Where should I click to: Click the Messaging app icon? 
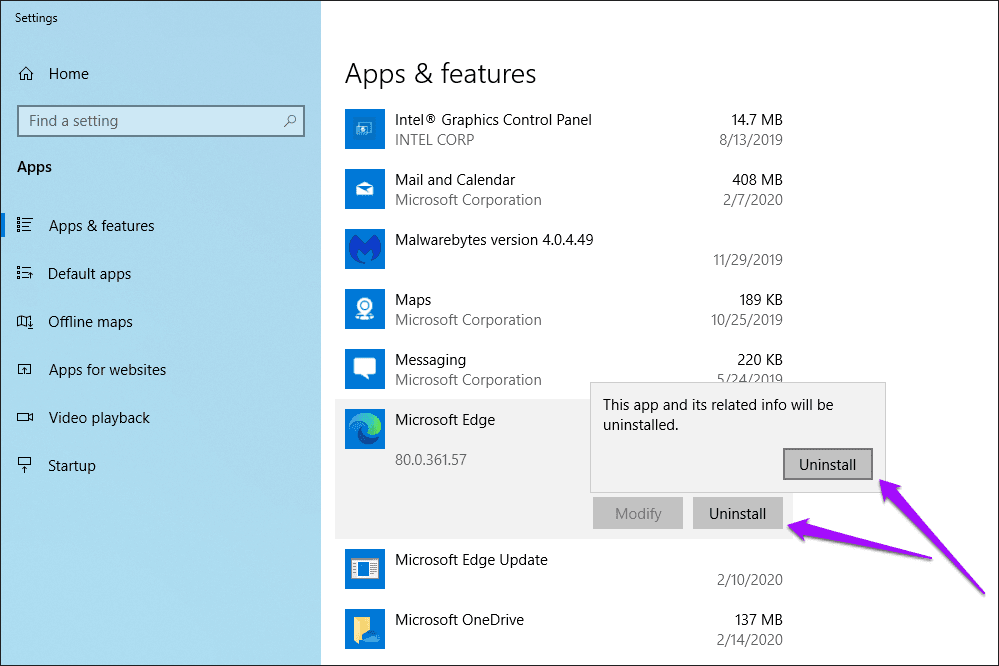(x=365, y=368)
